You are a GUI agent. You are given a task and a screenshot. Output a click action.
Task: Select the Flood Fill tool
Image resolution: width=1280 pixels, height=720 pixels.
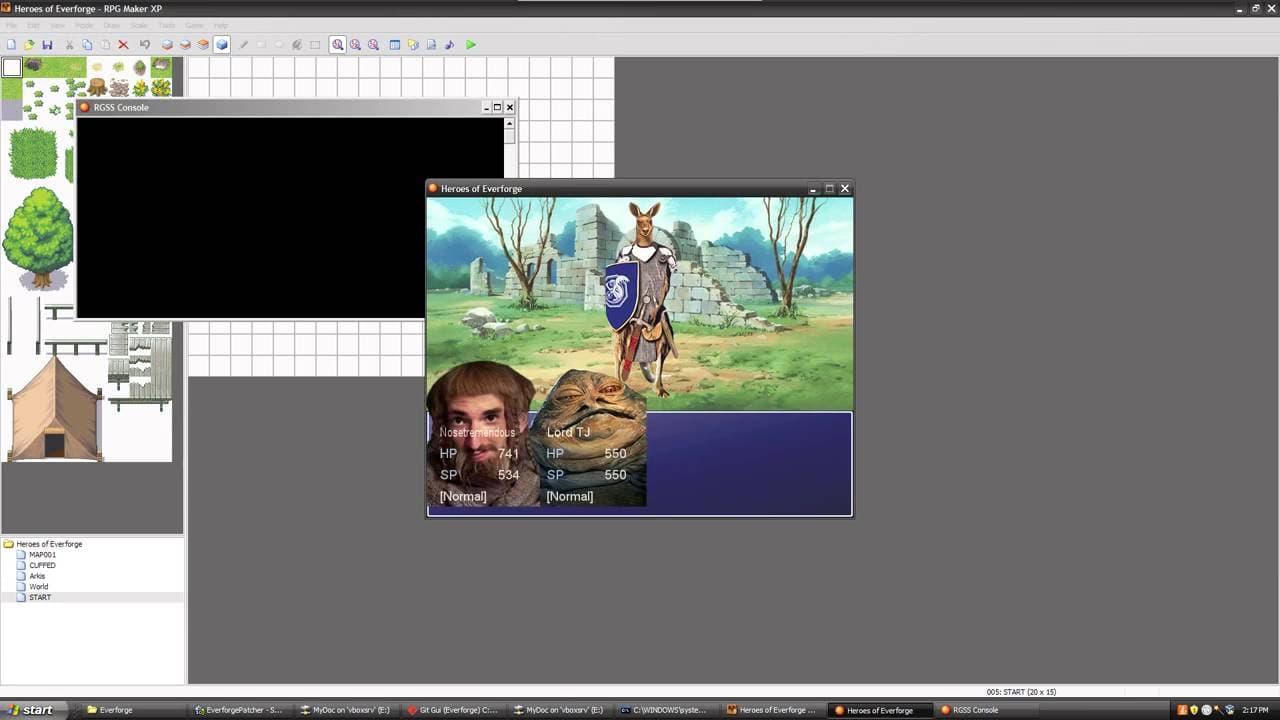297,45
